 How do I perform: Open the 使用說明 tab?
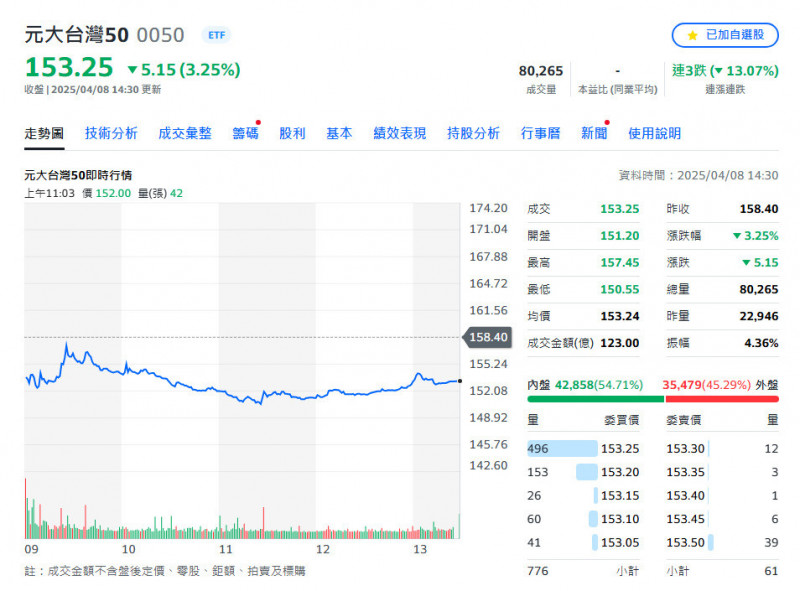pyautogui.click(x=655, y=134)
